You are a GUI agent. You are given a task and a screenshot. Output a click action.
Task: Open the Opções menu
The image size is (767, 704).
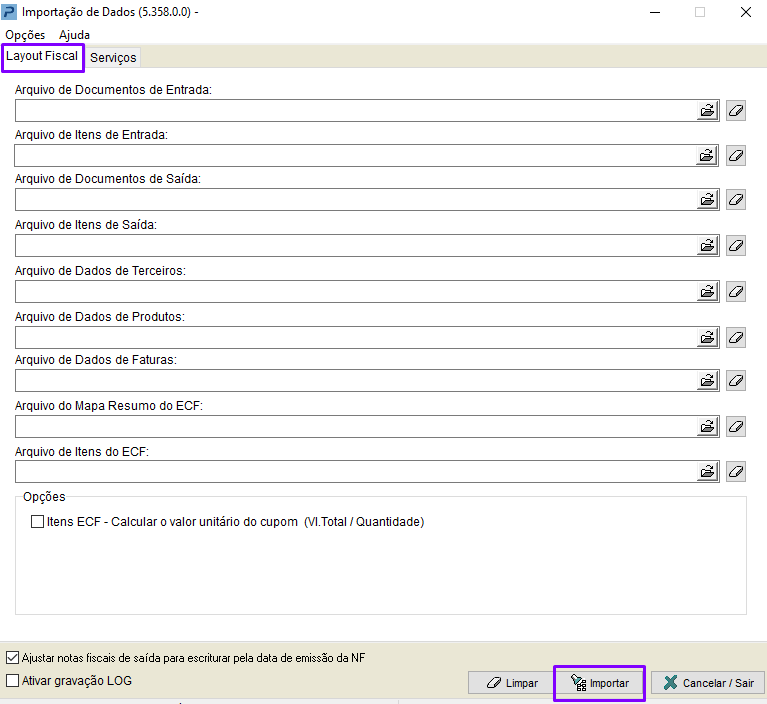[25, 35]
